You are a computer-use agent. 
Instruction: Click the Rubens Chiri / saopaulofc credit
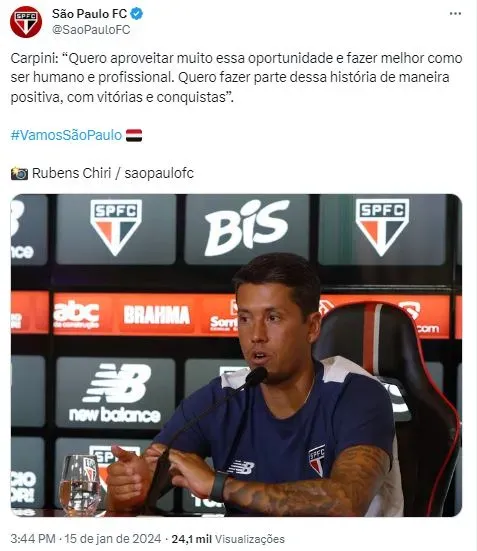[113, 173]
